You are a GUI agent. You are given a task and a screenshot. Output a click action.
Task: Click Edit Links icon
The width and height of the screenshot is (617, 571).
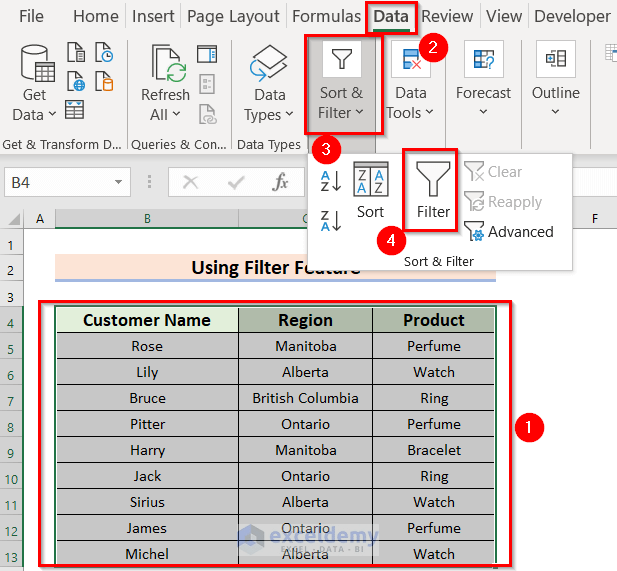click(x=207, y=114)
